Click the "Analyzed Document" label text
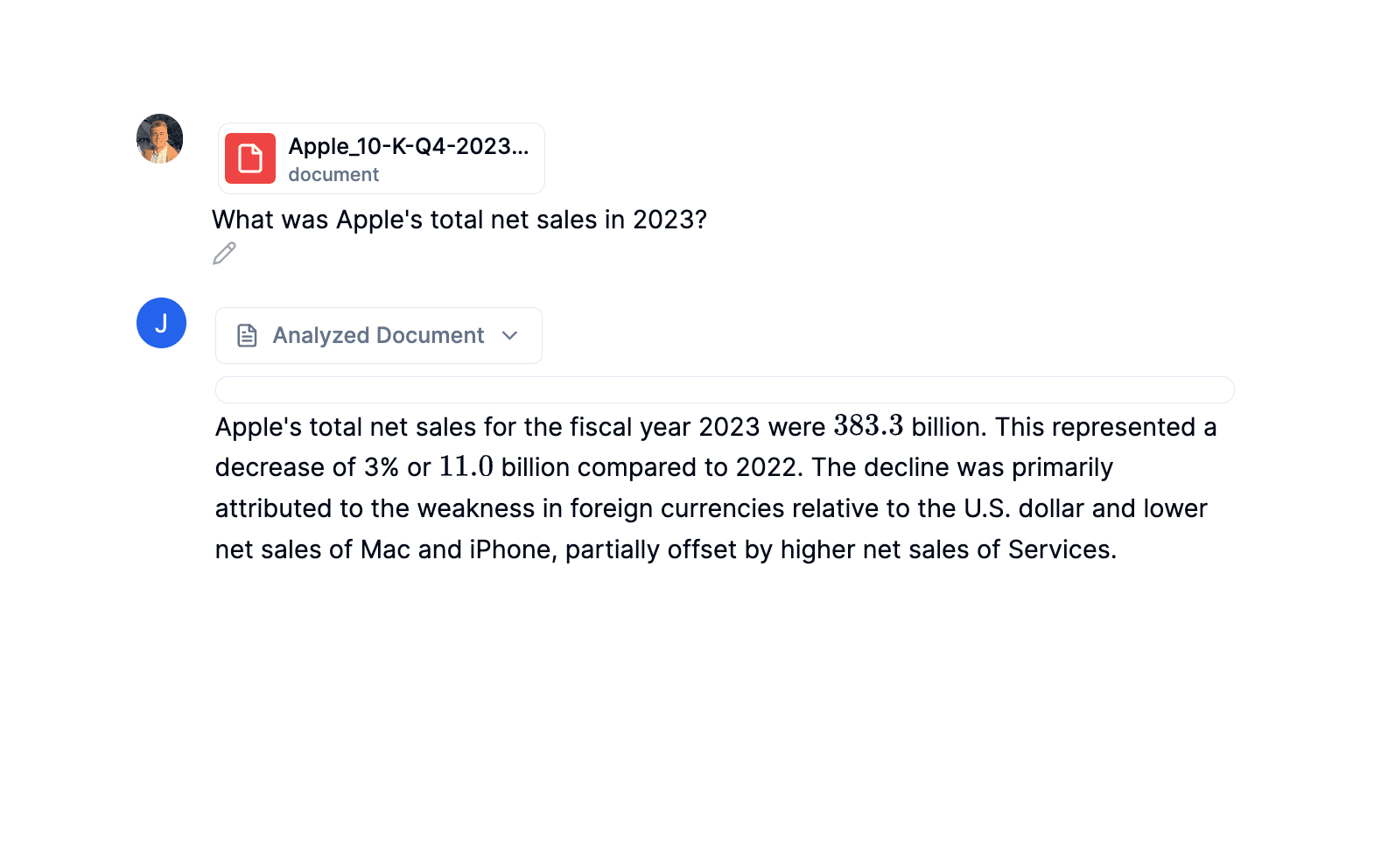 (x=378, y=336)
